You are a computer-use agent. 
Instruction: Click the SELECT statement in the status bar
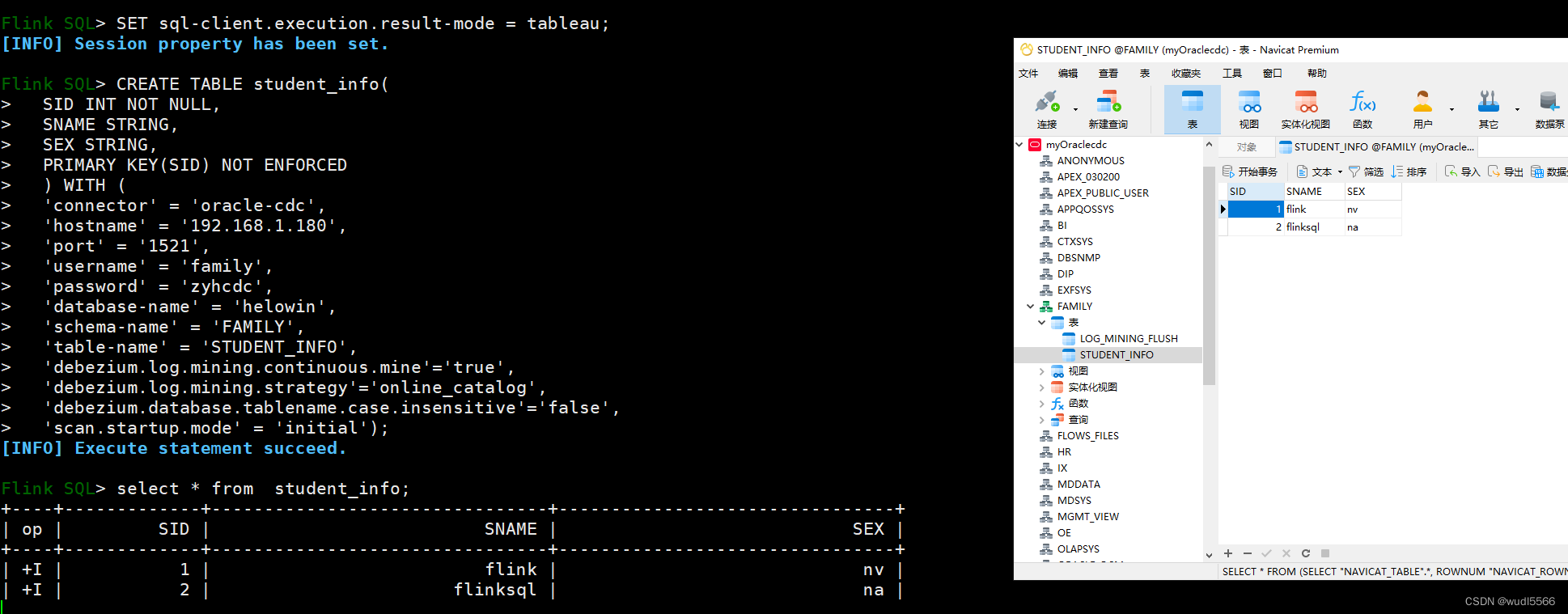pyautogui.click(x=1394, y=572)
